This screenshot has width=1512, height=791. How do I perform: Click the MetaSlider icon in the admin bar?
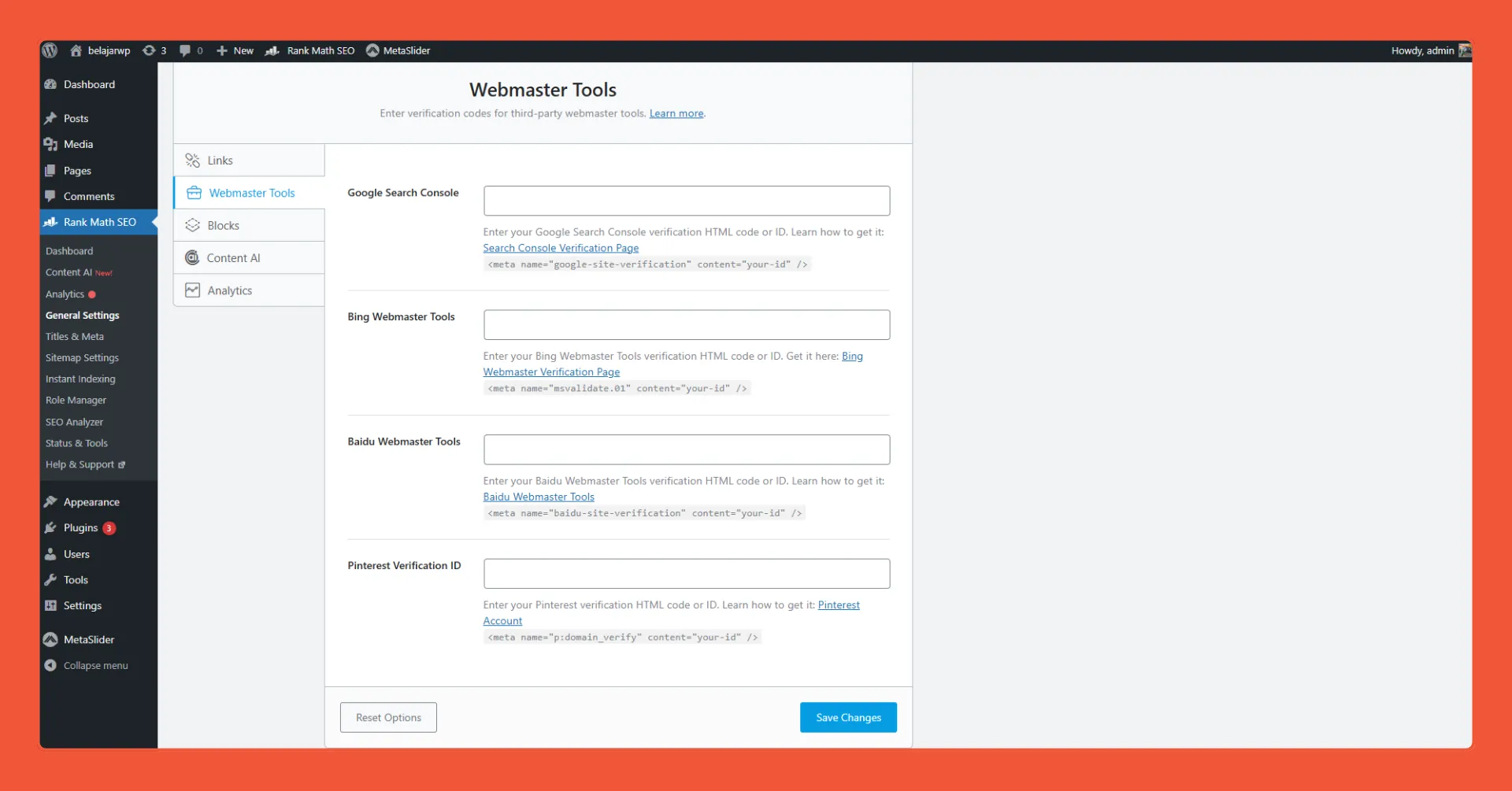click(x=372, y=50)
